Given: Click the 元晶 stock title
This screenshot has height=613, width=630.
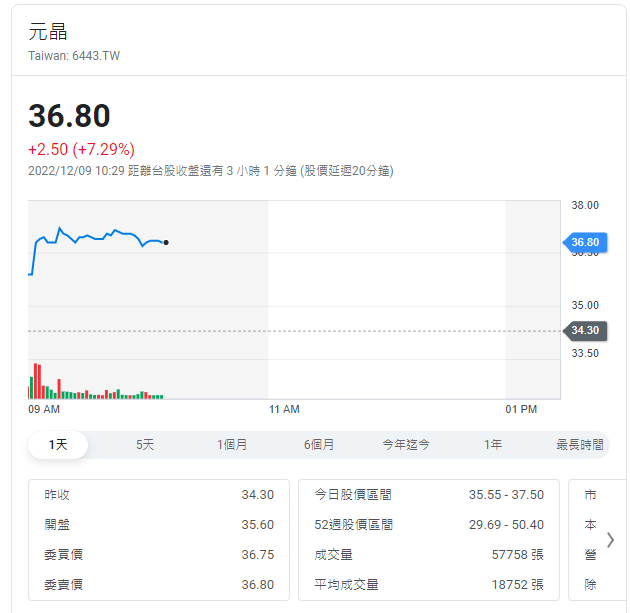Looking at the screenshot, I should [48, 32].
